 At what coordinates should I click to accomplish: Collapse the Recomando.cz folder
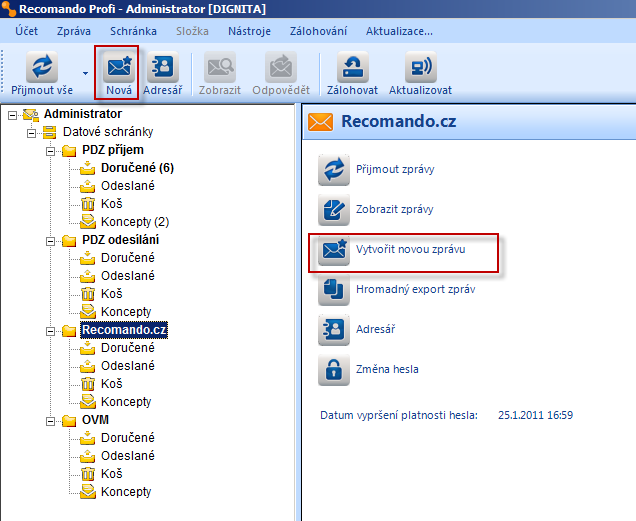click(x=50, y=332)
